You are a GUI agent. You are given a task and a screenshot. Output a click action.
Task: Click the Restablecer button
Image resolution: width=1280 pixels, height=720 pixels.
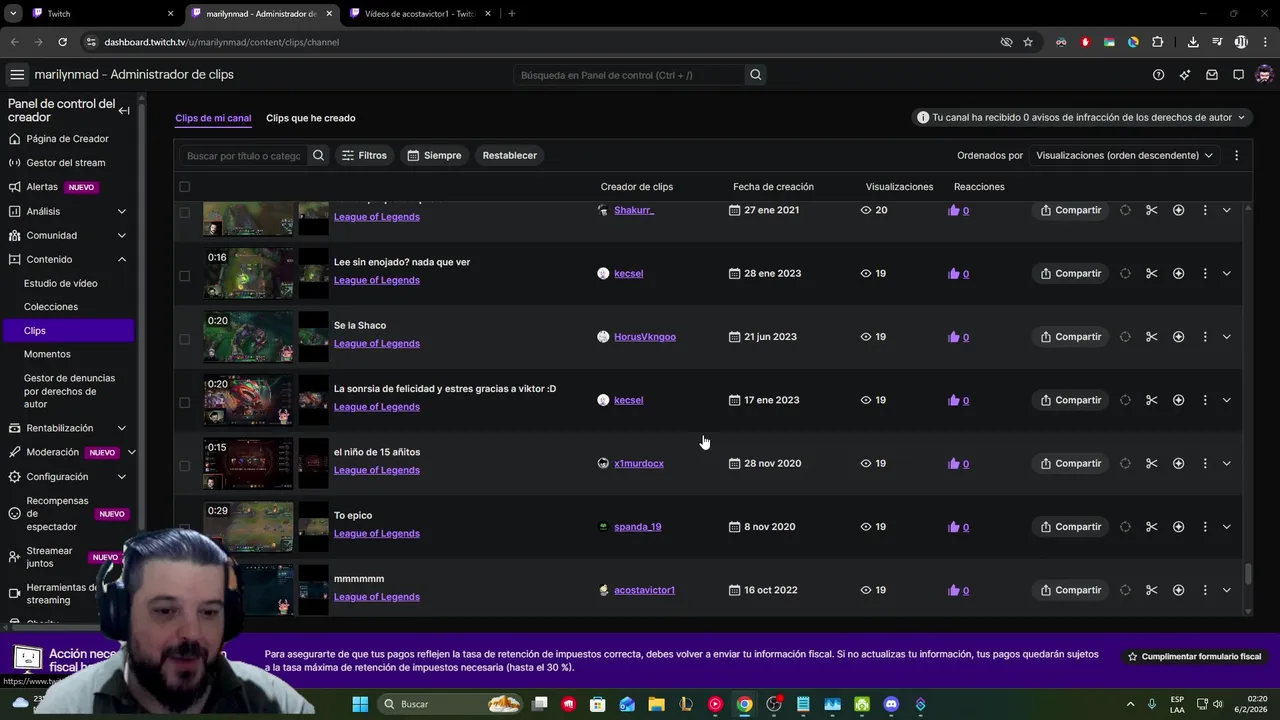pos(510,156)
